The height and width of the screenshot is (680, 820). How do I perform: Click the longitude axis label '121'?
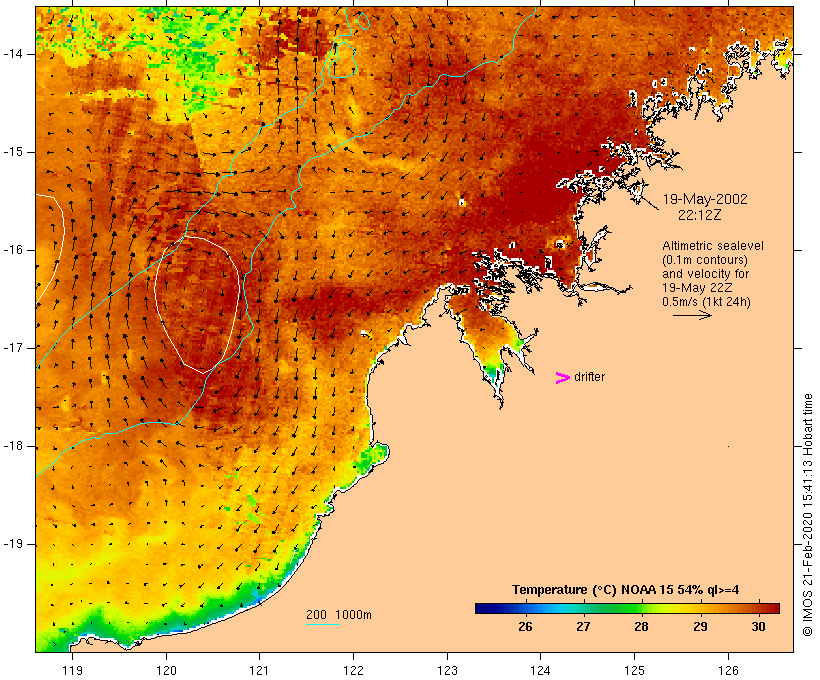click(x=259, y=671)
